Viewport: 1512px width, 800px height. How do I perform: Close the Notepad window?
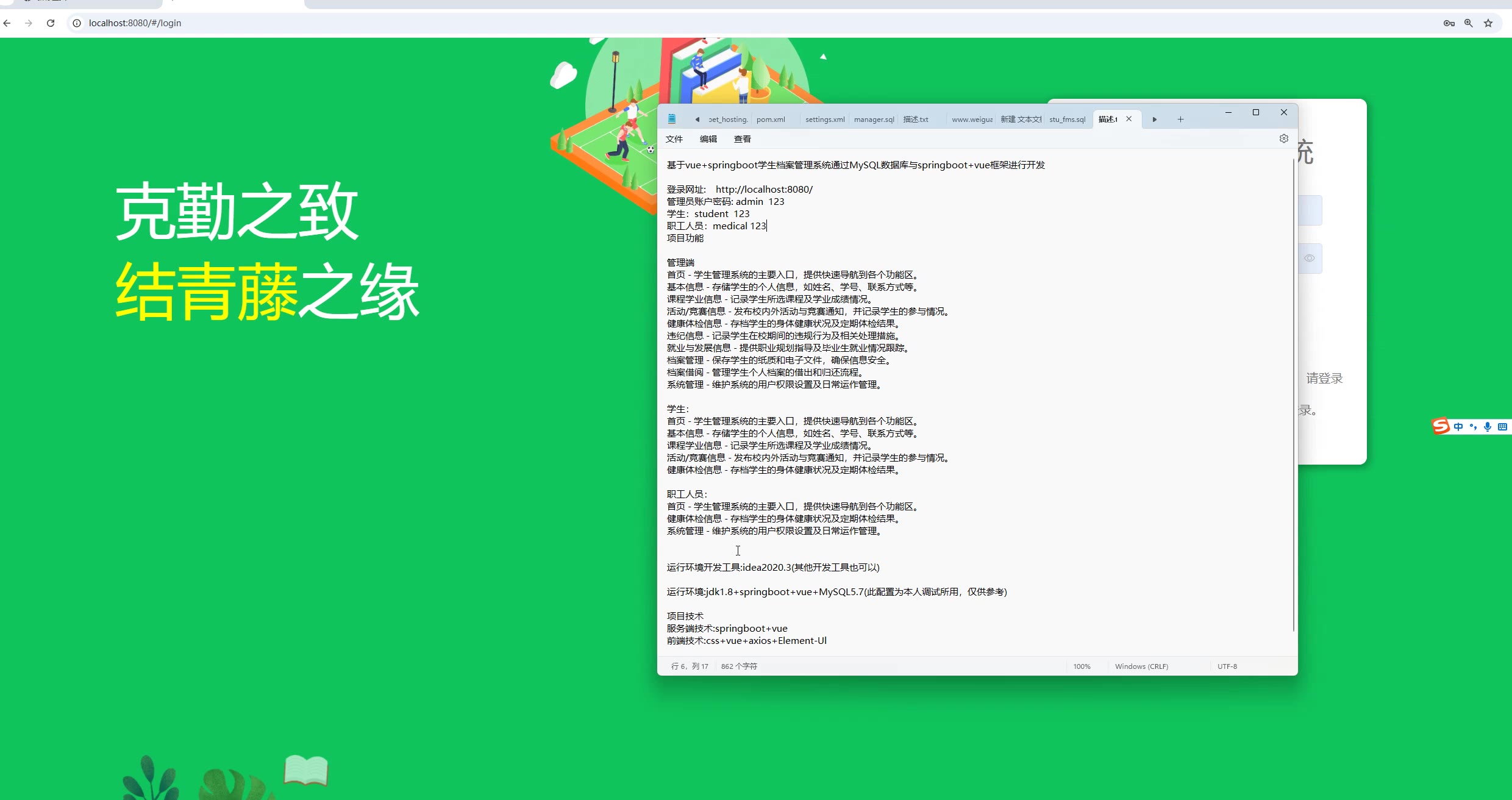point(1284,112)
